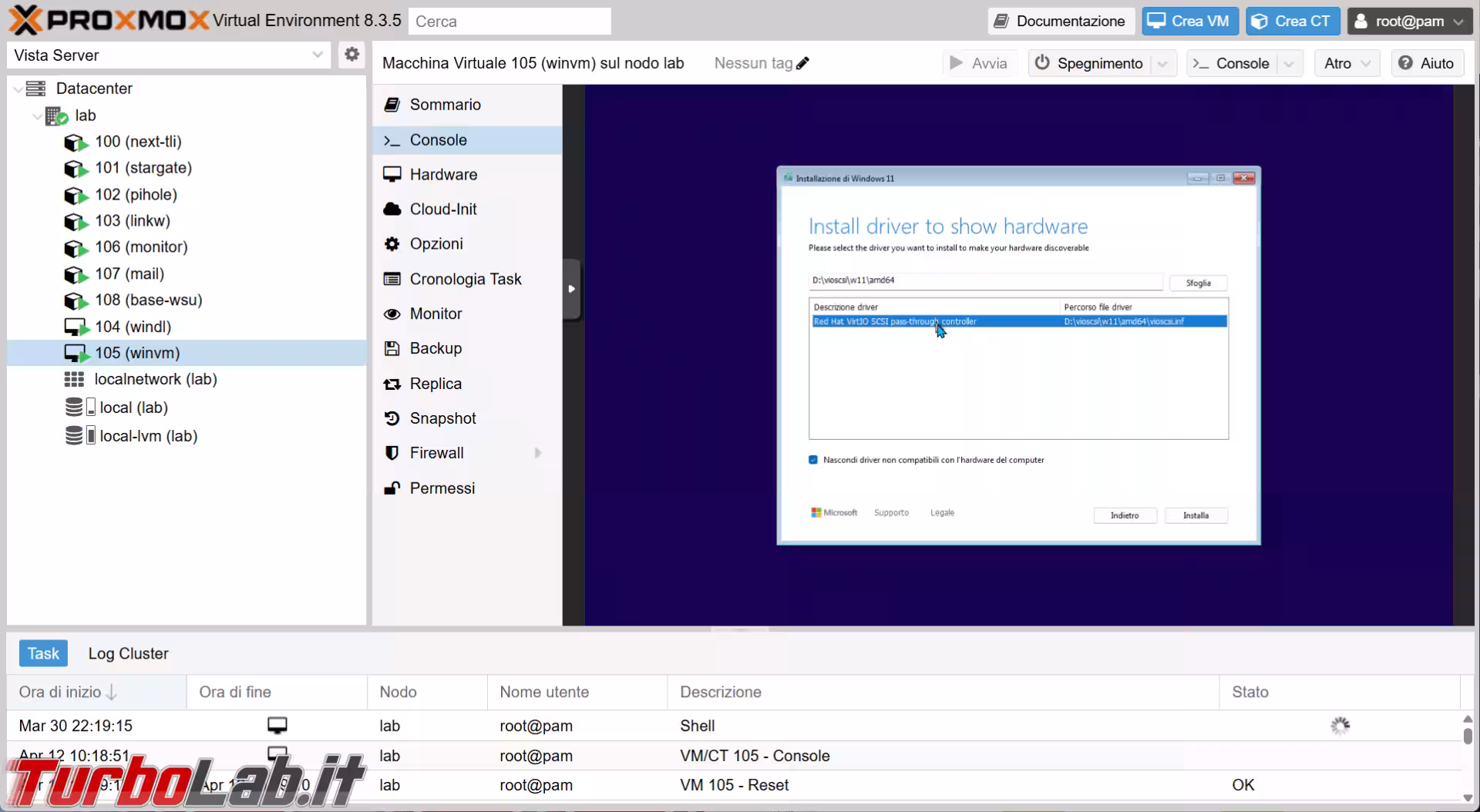Select the local-lvm (lab) storage

coord(148,436)
